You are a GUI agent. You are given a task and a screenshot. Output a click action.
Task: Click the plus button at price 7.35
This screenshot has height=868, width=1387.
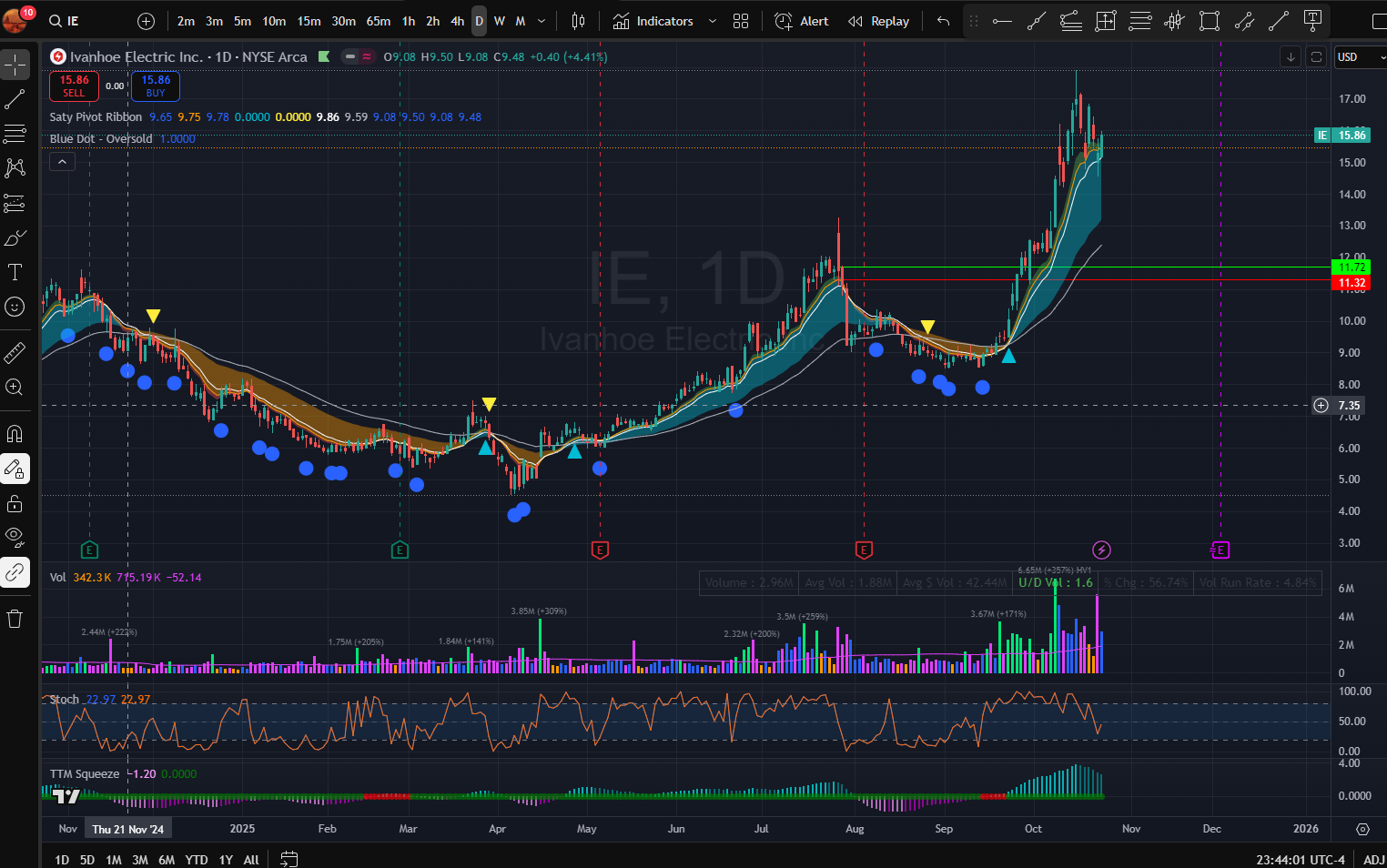(x=1321, y=406)
